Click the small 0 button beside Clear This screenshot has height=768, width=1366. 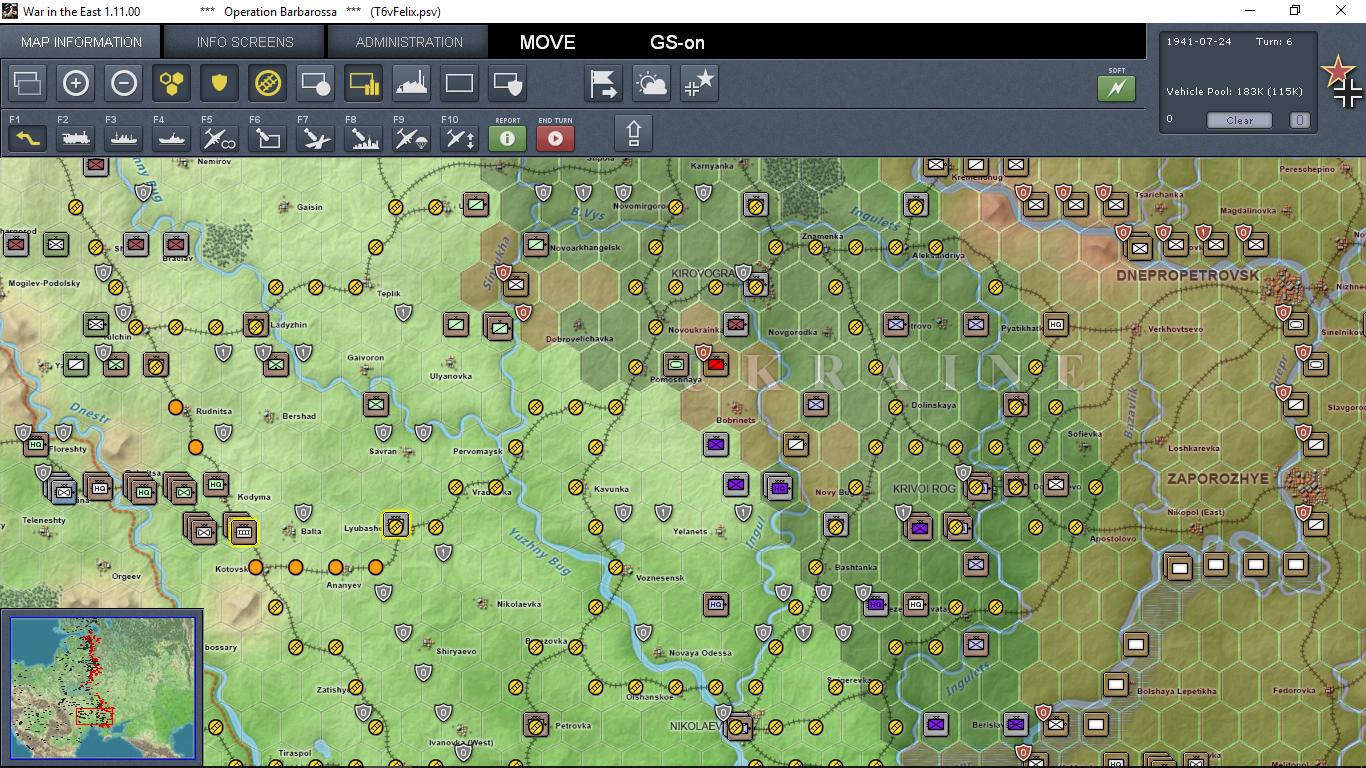[1299, 120]
